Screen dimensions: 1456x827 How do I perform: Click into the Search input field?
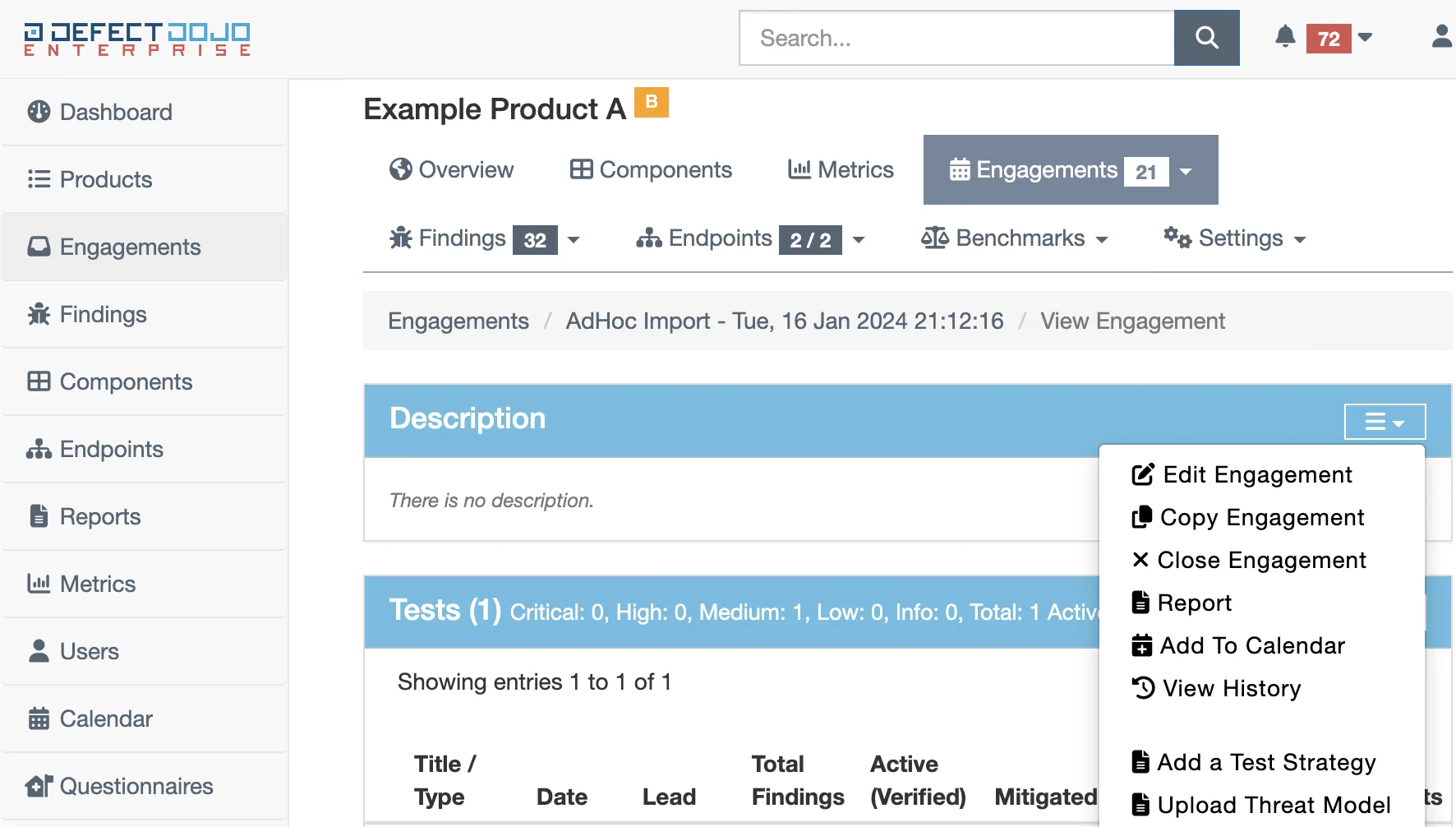point(956,38)
